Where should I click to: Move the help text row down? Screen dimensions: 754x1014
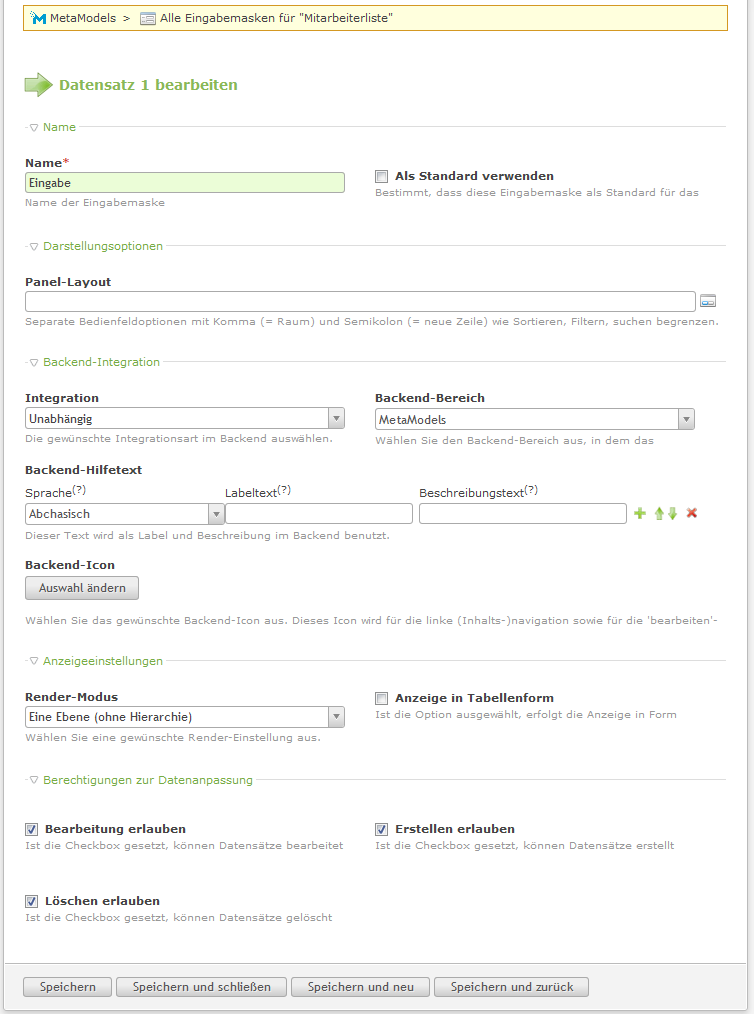[x=673, y=513]
